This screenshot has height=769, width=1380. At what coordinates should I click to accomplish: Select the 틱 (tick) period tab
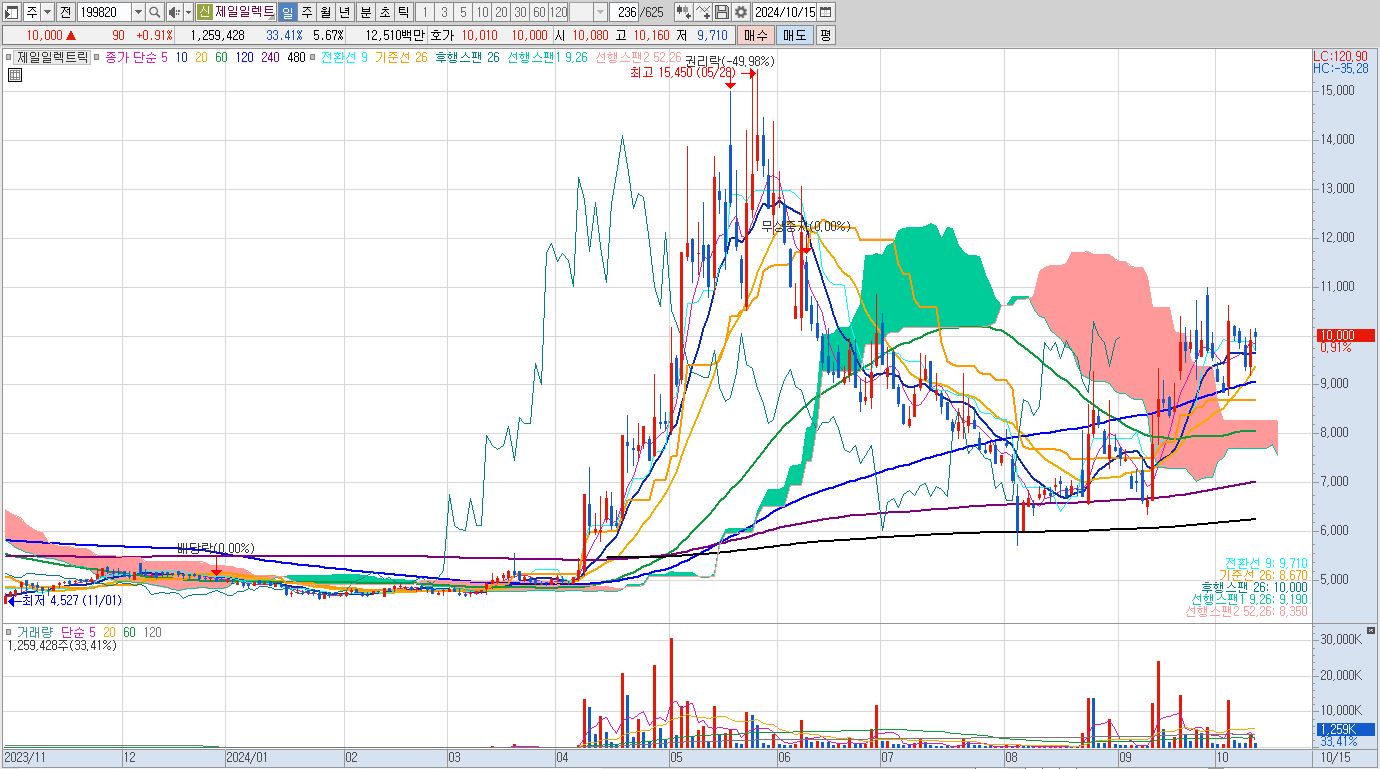[x=402, y=12]
